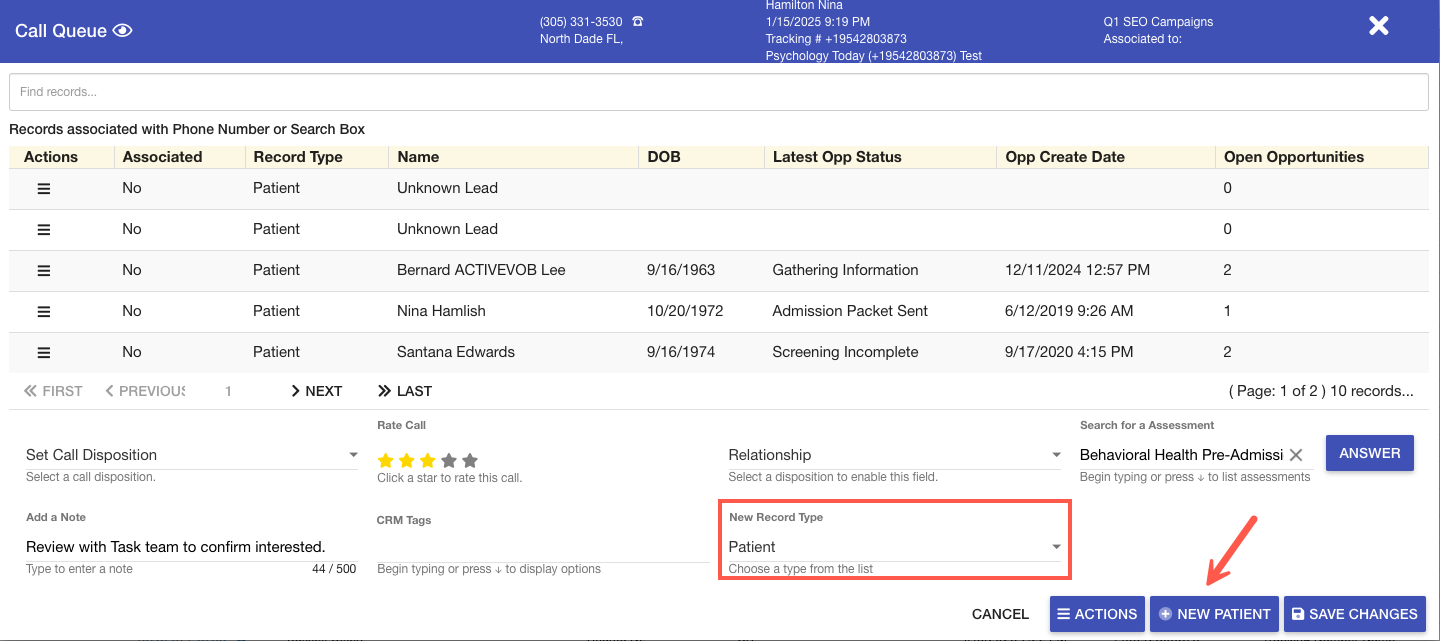Close the Call Queue dialog

[x=1378, y=26]
